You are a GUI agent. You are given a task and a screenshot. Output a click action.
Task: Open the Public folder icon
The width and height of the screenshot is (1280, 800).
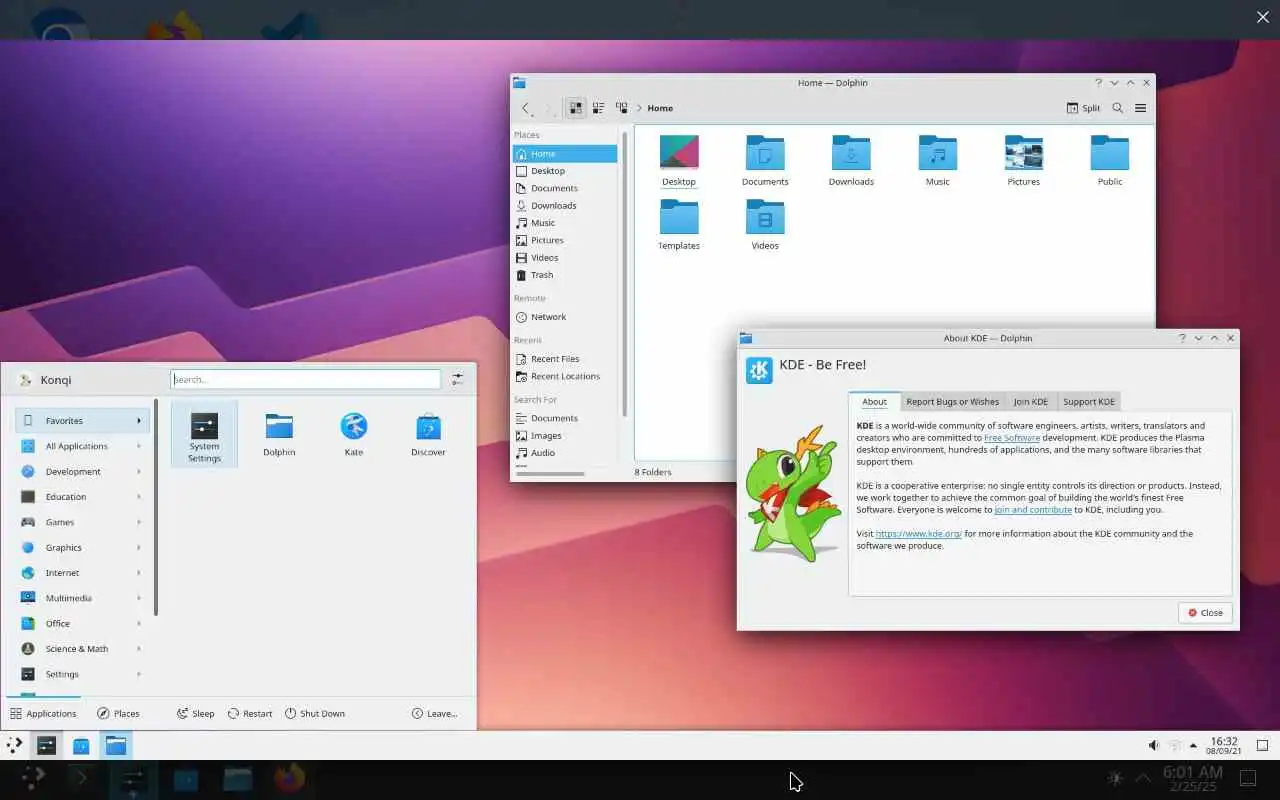[x=1110, y=161]
